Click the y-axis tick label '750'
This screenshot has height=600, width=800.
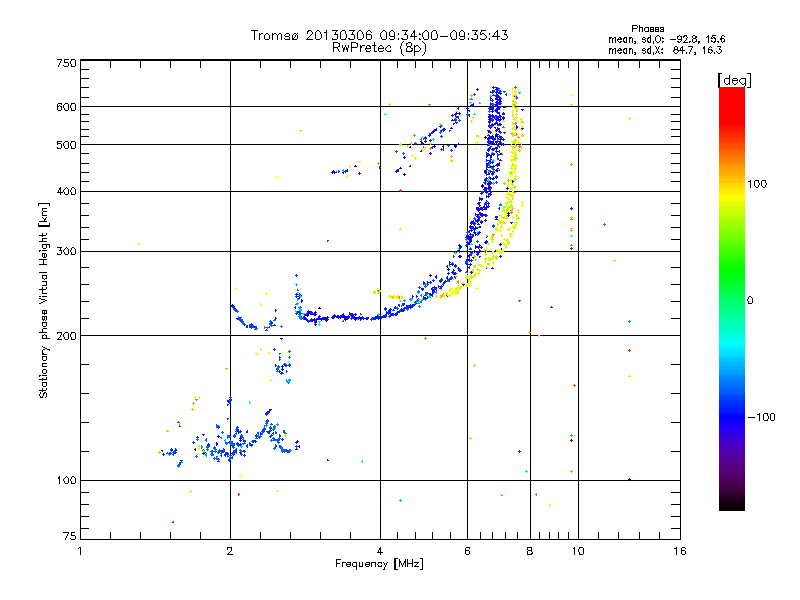66,63
